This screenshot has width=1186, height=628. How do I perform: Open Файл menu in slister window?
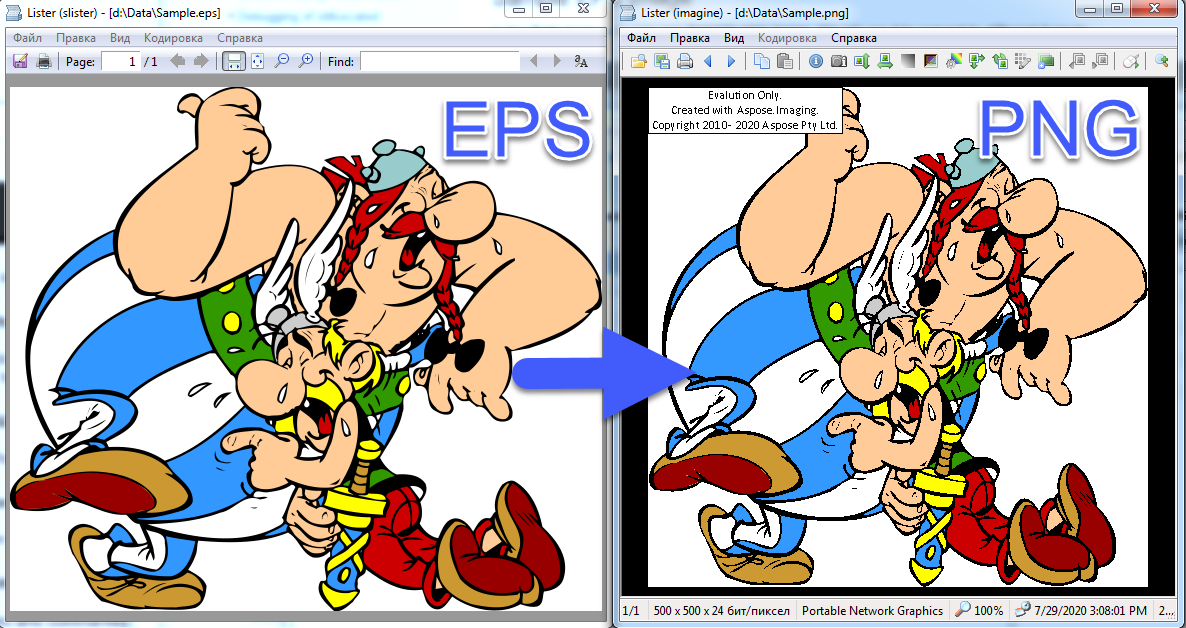coord(27,38)
